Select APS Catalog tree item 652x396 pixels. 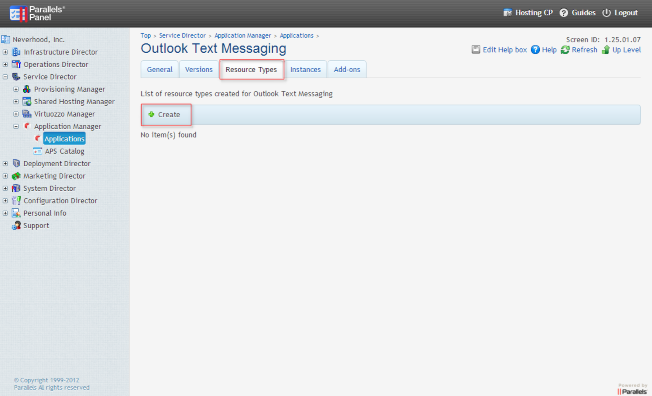coord(64,151)
